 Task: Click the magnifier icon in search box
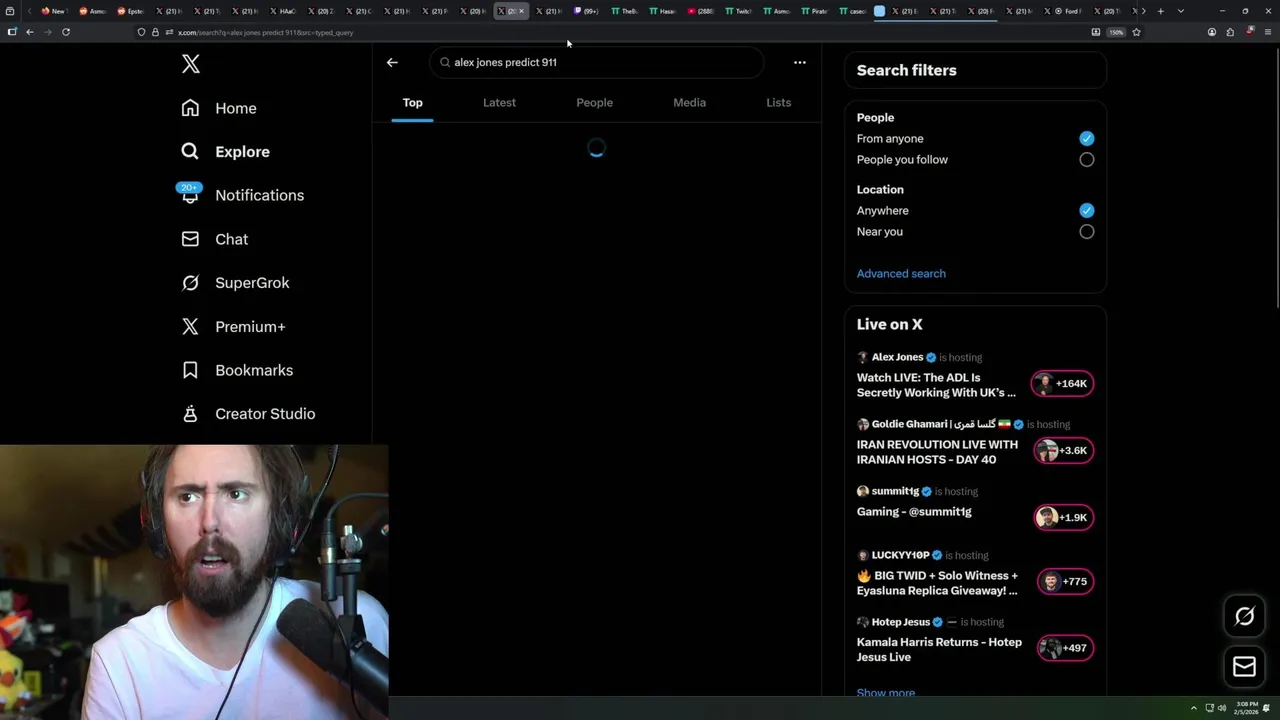445,62
